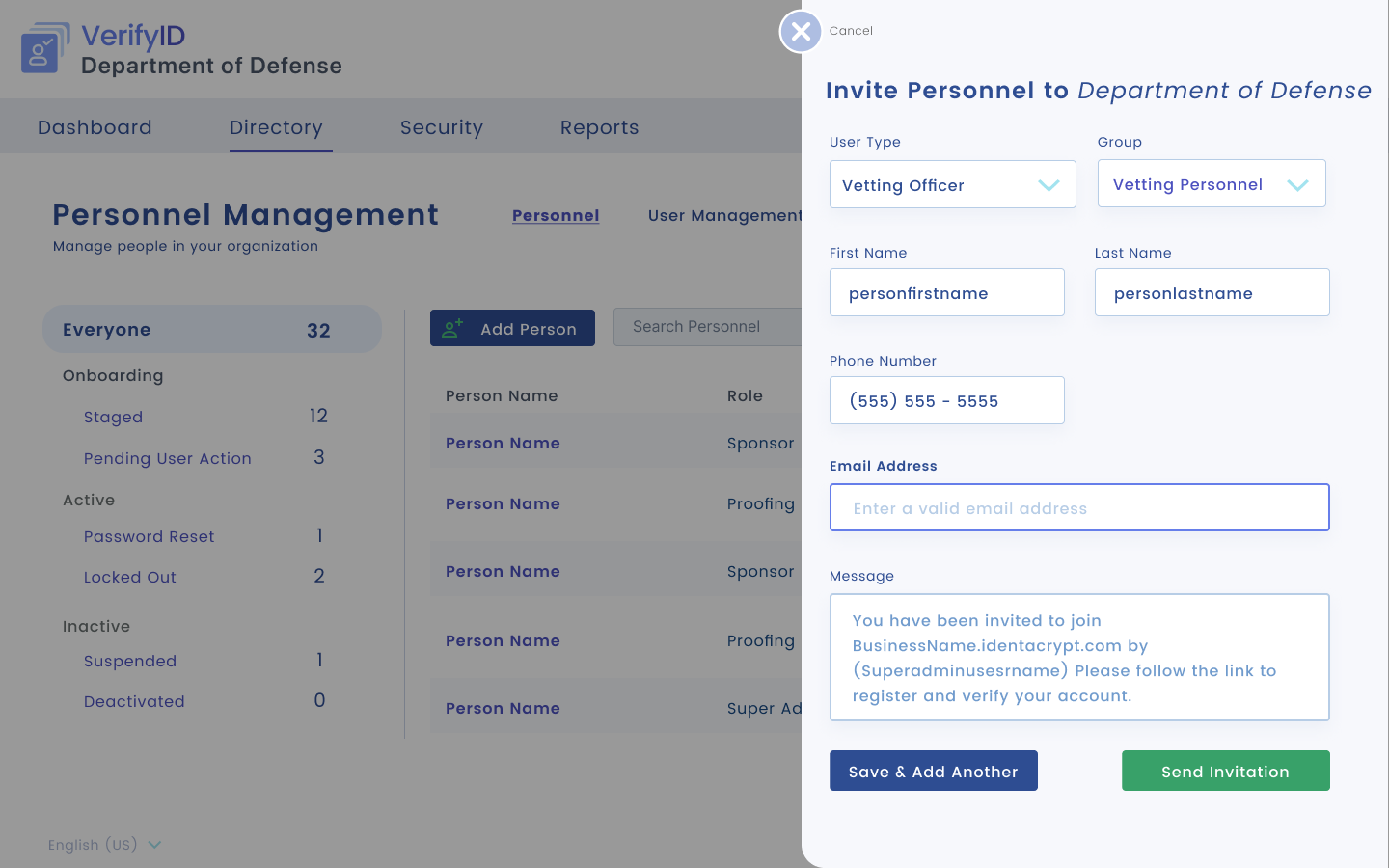Click the count 12 beside Staged

[x=318, y=416]
